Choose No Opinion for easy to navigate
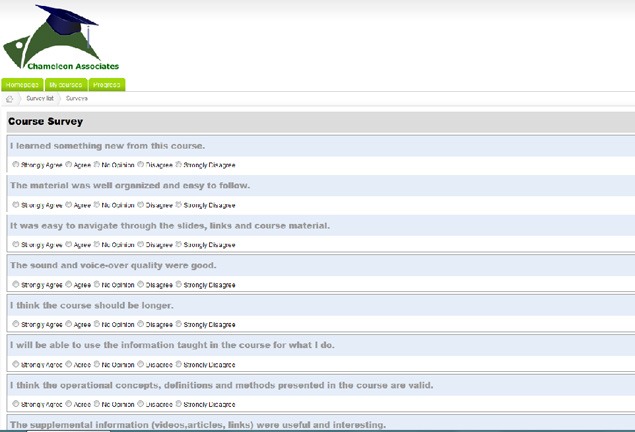This screenshot has width=635, height=432. (97, 244)
